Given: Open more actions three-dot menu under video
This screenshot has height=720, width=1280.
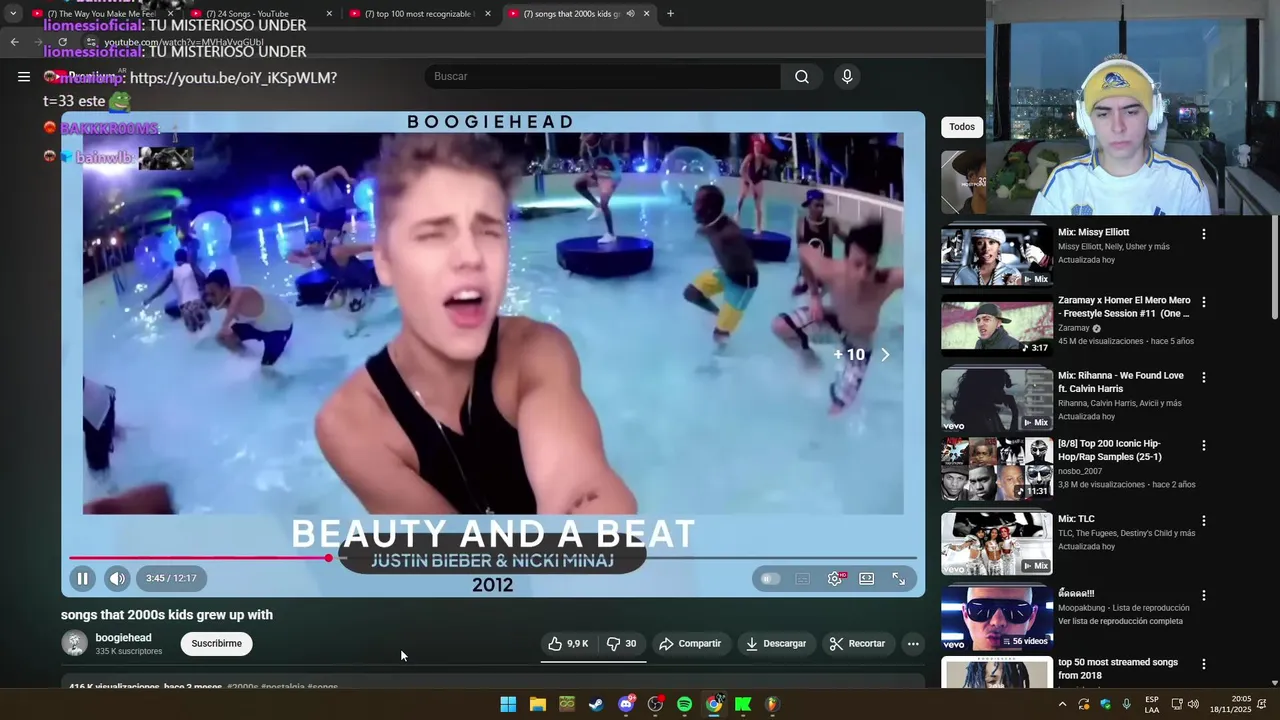Looking at the screenshot, I should coord(913,644).
